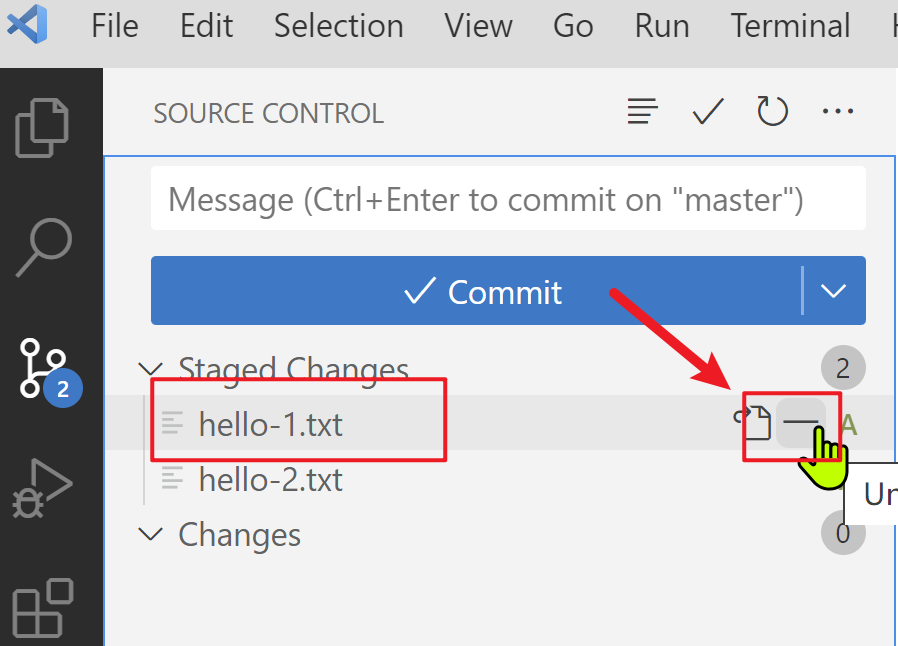This screenshot has height=646, width=898.
Task: Click the commit message input field
Action: [x=507, y=200]
